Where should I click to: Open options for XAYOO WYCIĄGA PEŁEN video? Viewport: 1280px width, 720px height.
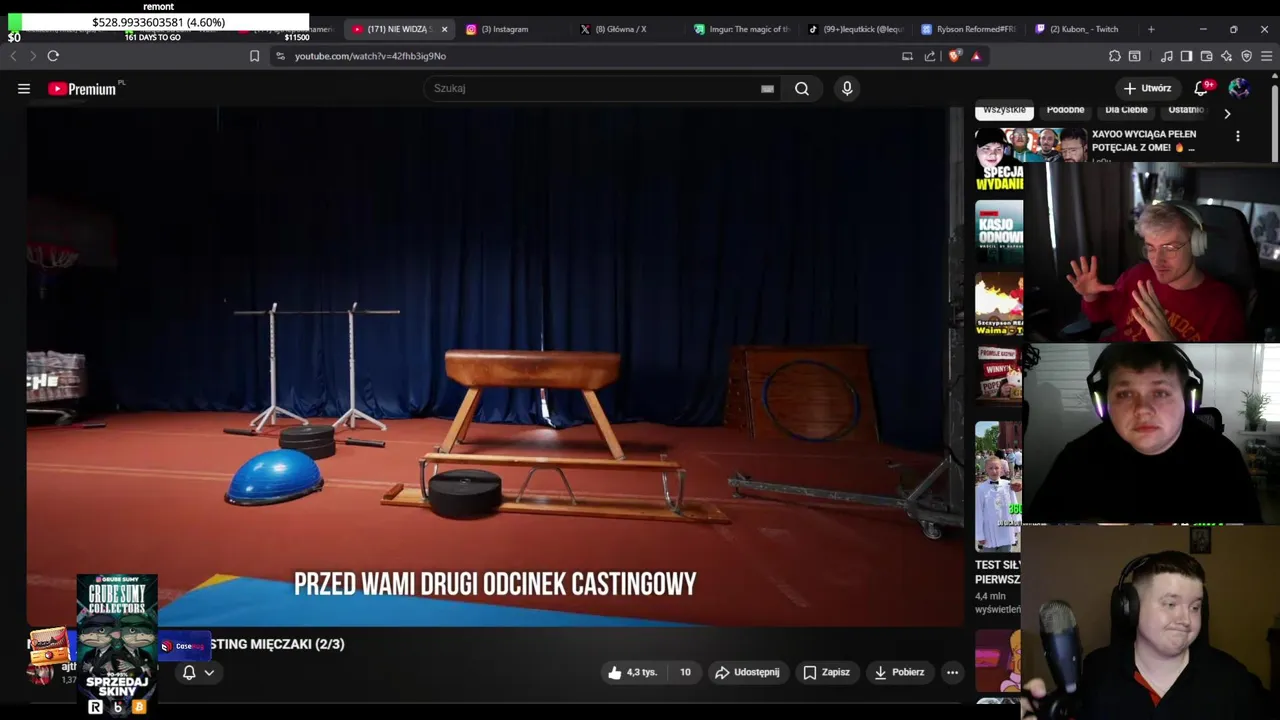pyautogui.click(x=1238, y=136)
